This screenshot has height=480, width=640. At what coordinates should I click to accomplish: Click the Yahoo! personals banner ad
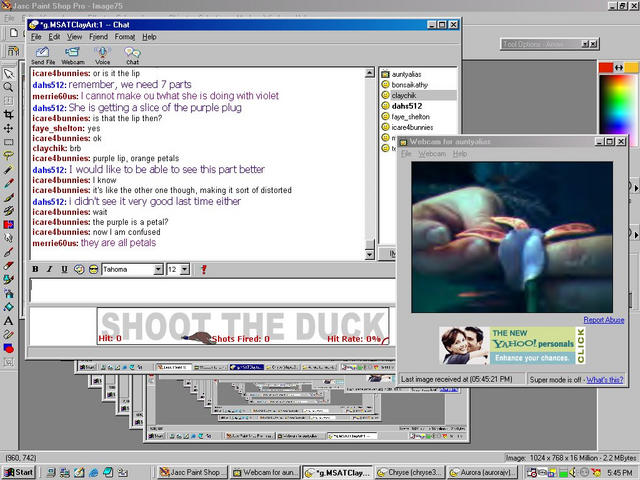click(512, 345)
